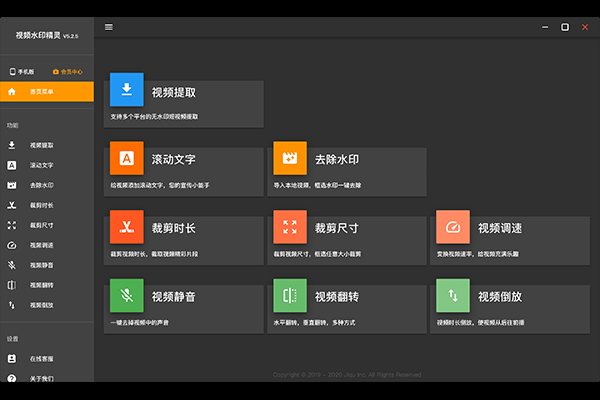The image size is (600, 400).
Task: Select 首页菜单 home item in sidebar
Action: coord(47,92)
